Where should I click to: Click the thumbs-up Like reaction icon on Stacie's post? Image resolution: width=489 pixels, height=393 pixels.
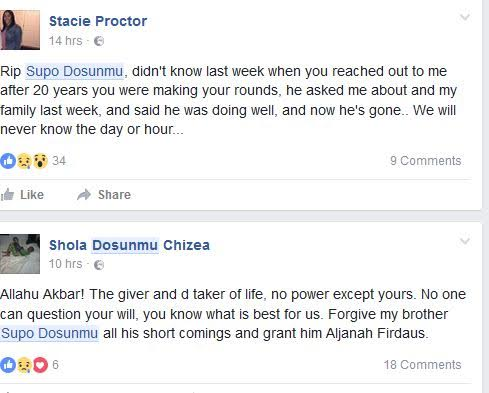click(x=8, y=161)
